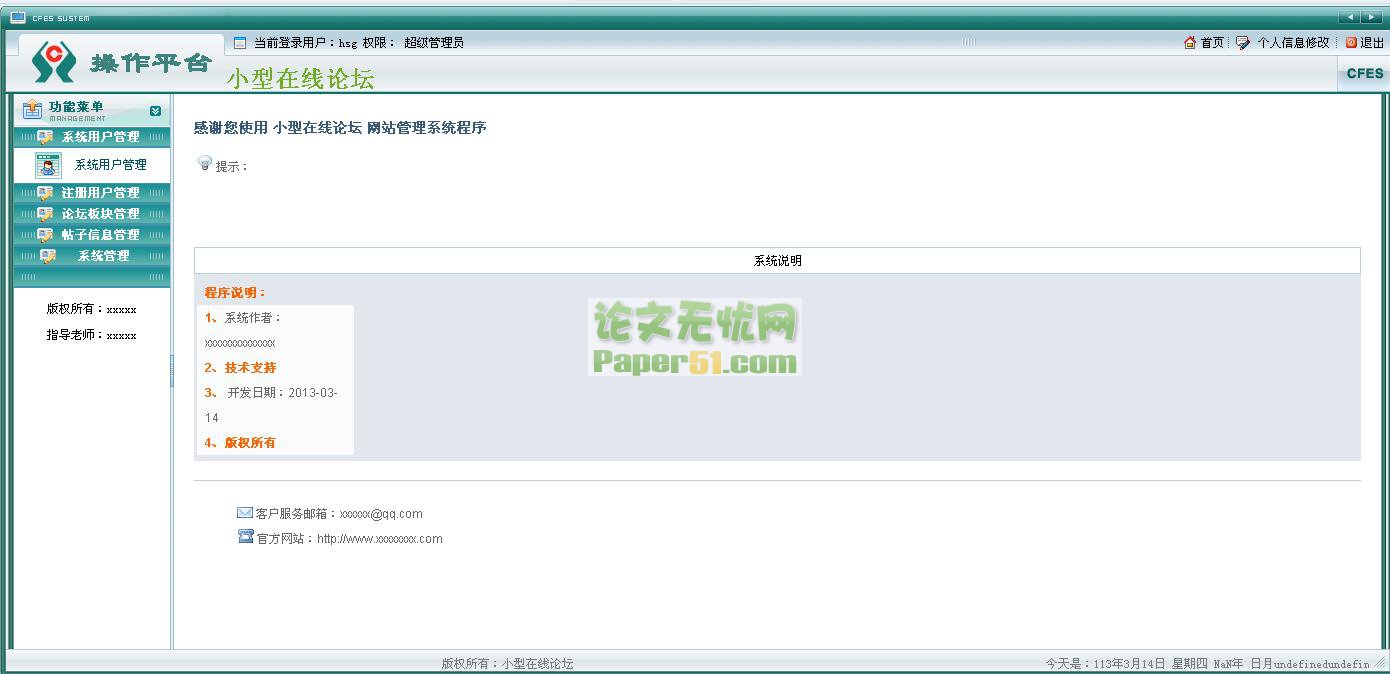The height and width of the screenshot is (674, 1390).
Task: Expand the 论坛板块管理 menu section
Action: (x=92, y=214)
